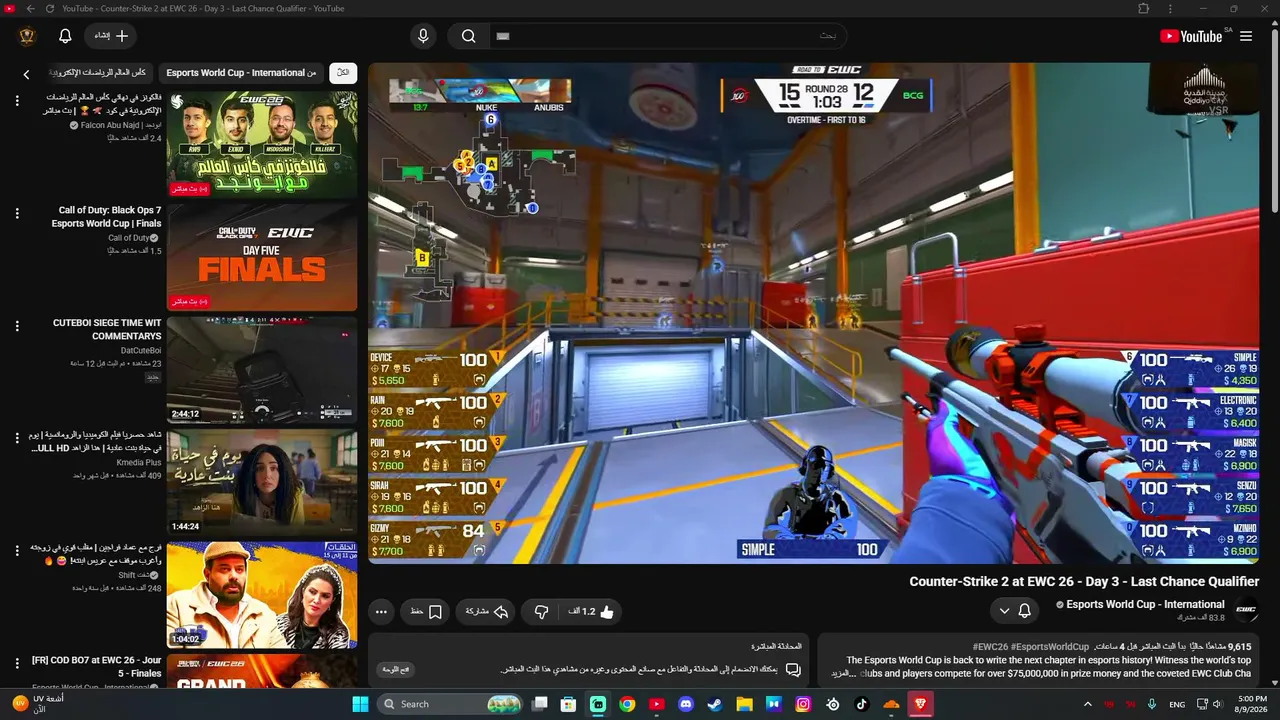Open options menu for Falcon Abu Najd video
Viewport: 1280px width, 720px height.
[17, 101]
